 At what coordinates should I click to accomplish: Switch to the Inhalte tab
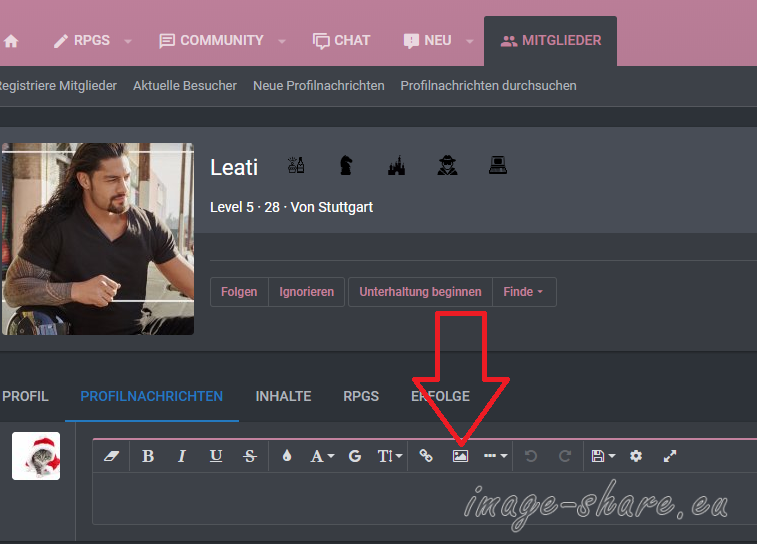click(x=283, y=396)
